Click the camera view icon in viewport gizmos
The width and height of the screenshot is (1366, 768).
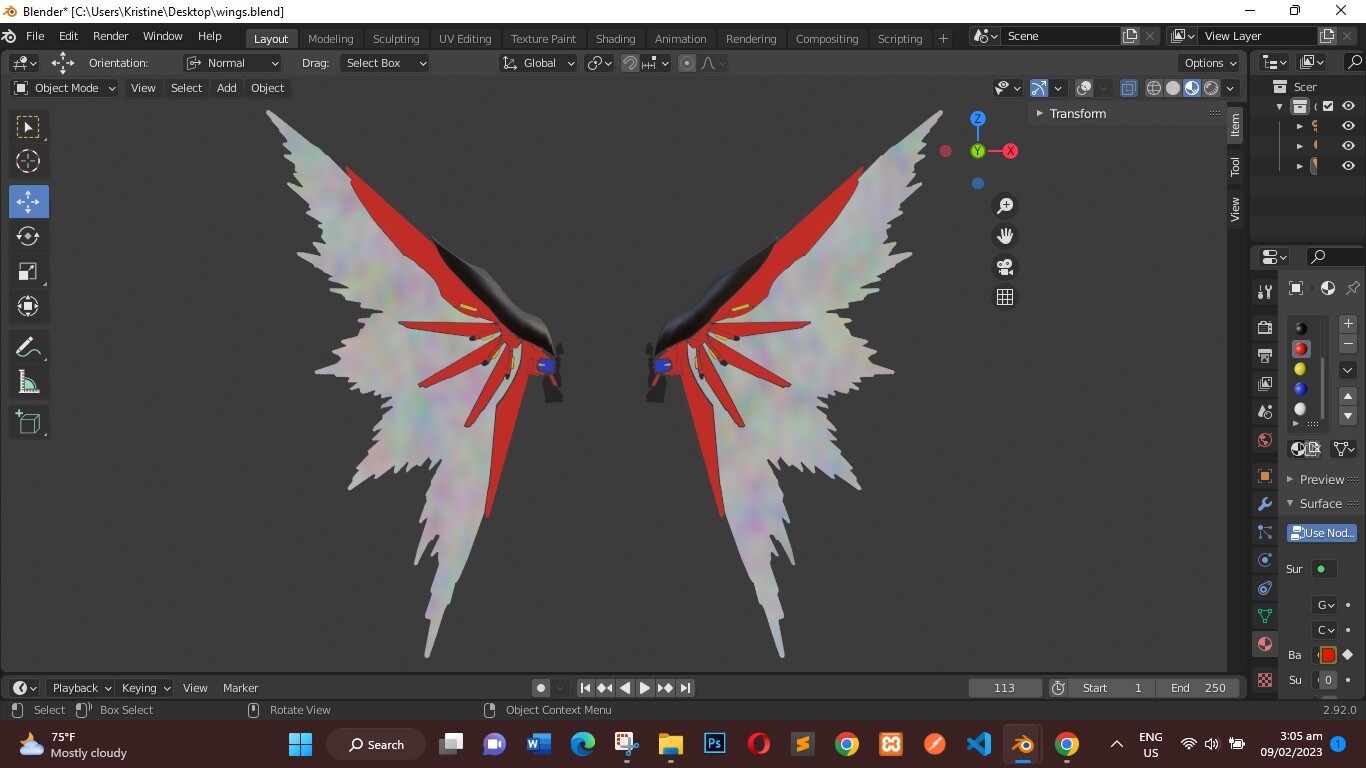pyautogui.click(x=1005, y=267)
